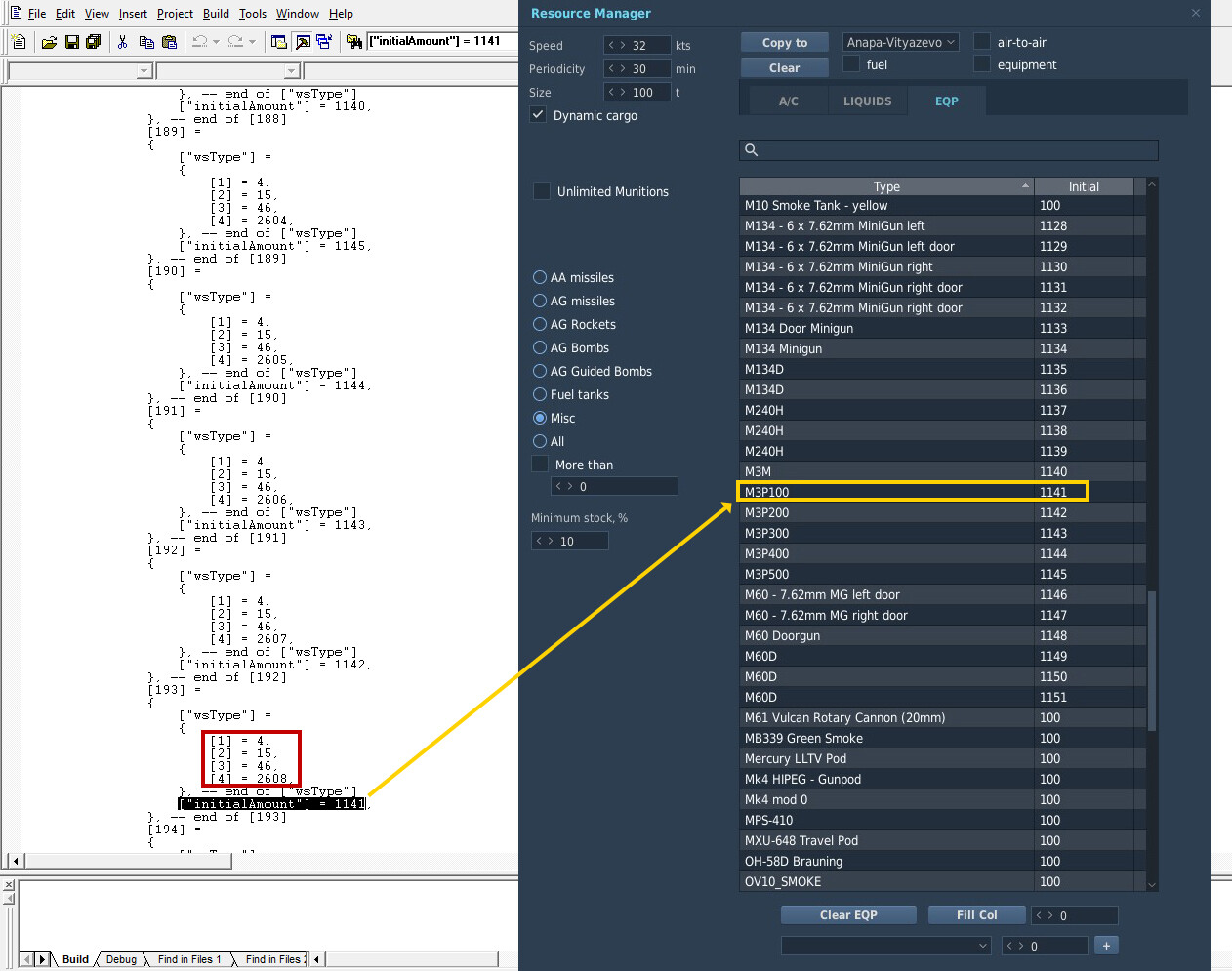Open the Anapa-Vityazevo airfield dropdown
This screenshot has height=971, width=1232.
[x=900, y=42]
